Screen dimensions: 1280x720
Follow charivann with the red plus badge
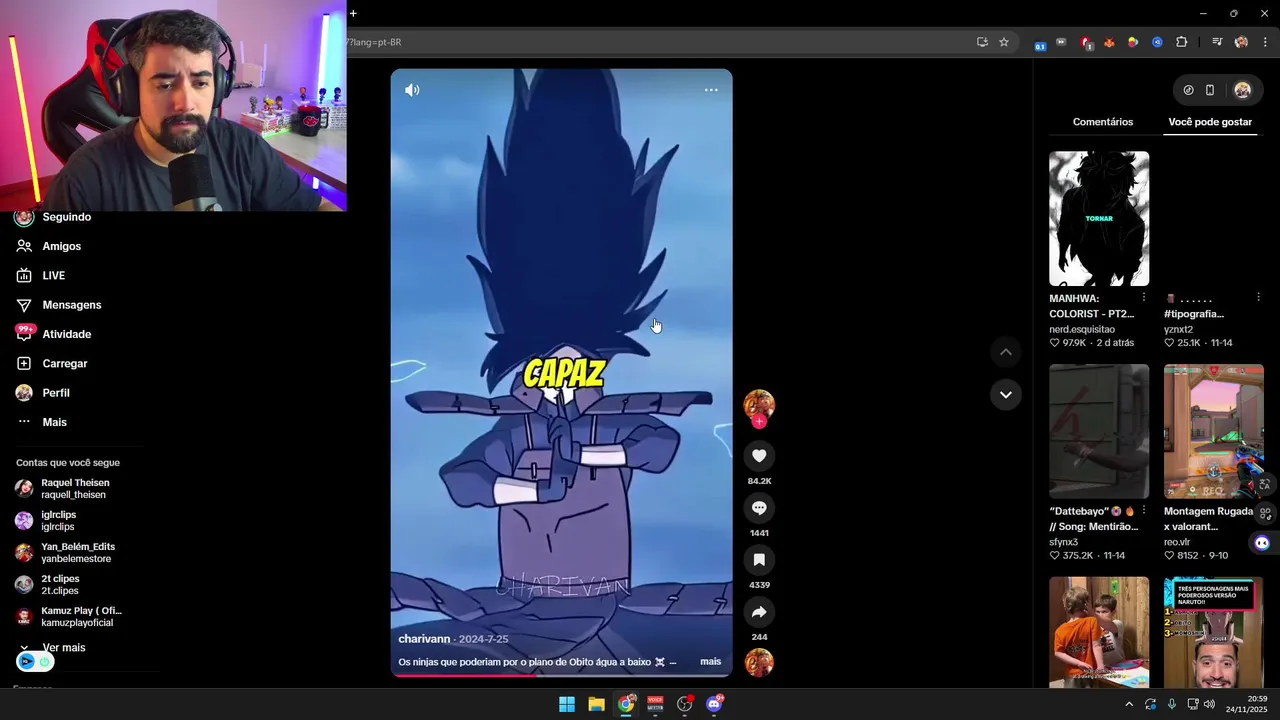point(759,422)
